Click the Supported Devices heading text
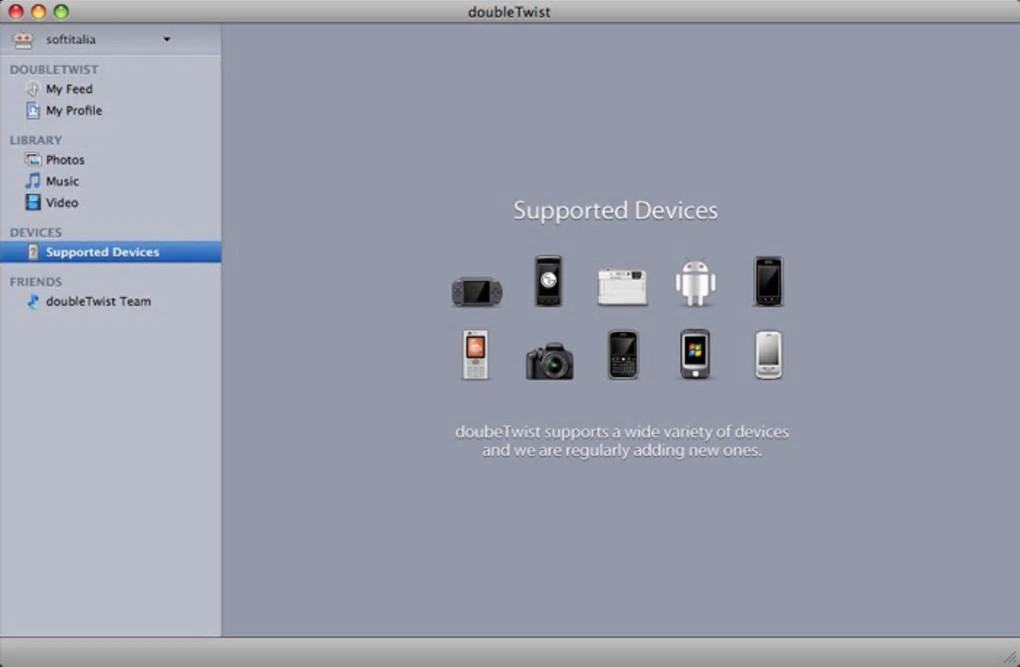 [x=615, y=211]
